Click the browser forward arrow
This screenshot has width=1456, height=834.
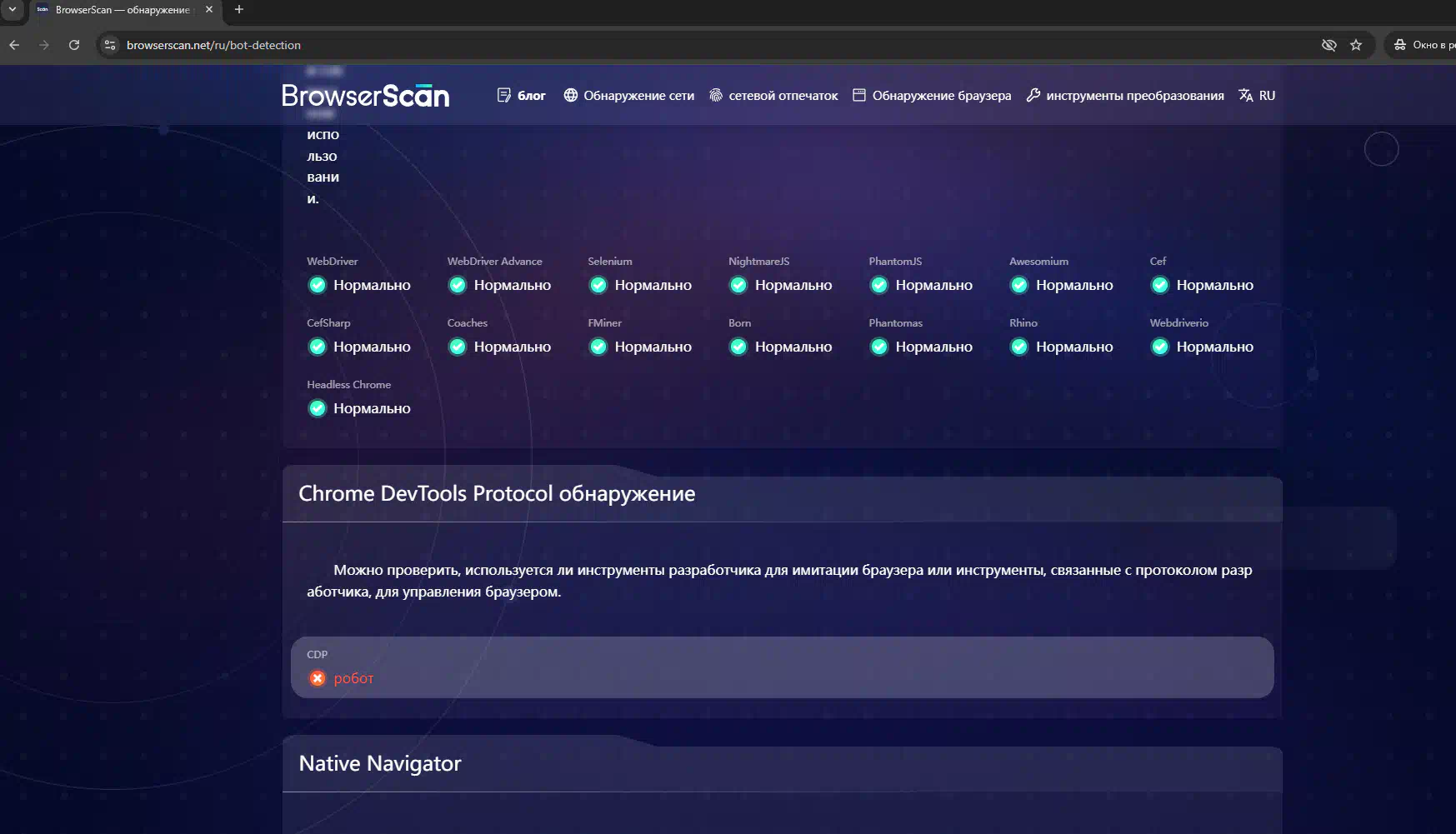point(44,45)
